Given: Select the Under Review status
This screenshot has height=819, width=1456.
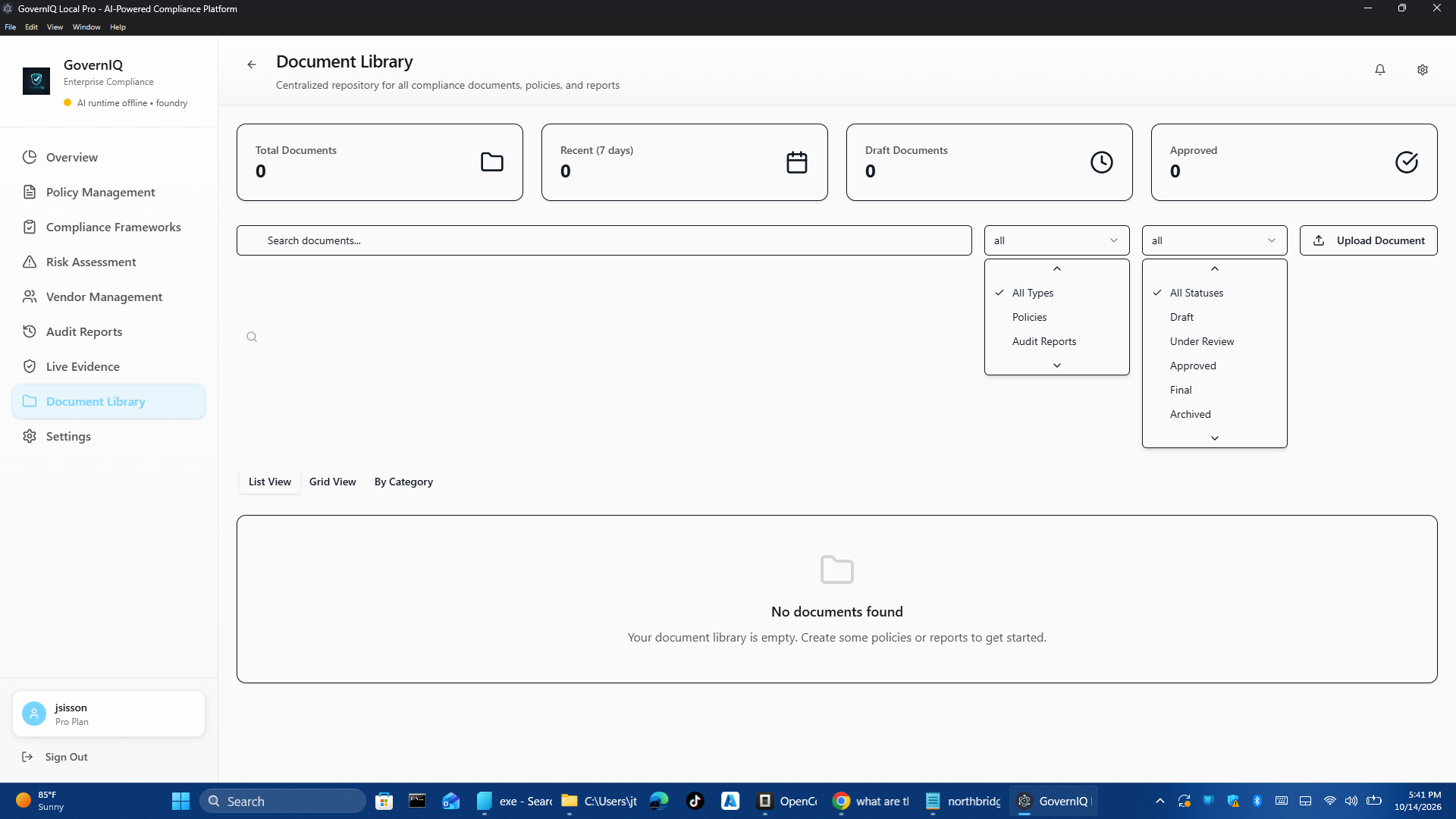Looking at the screenshot, I should (x=1214, y=341).
